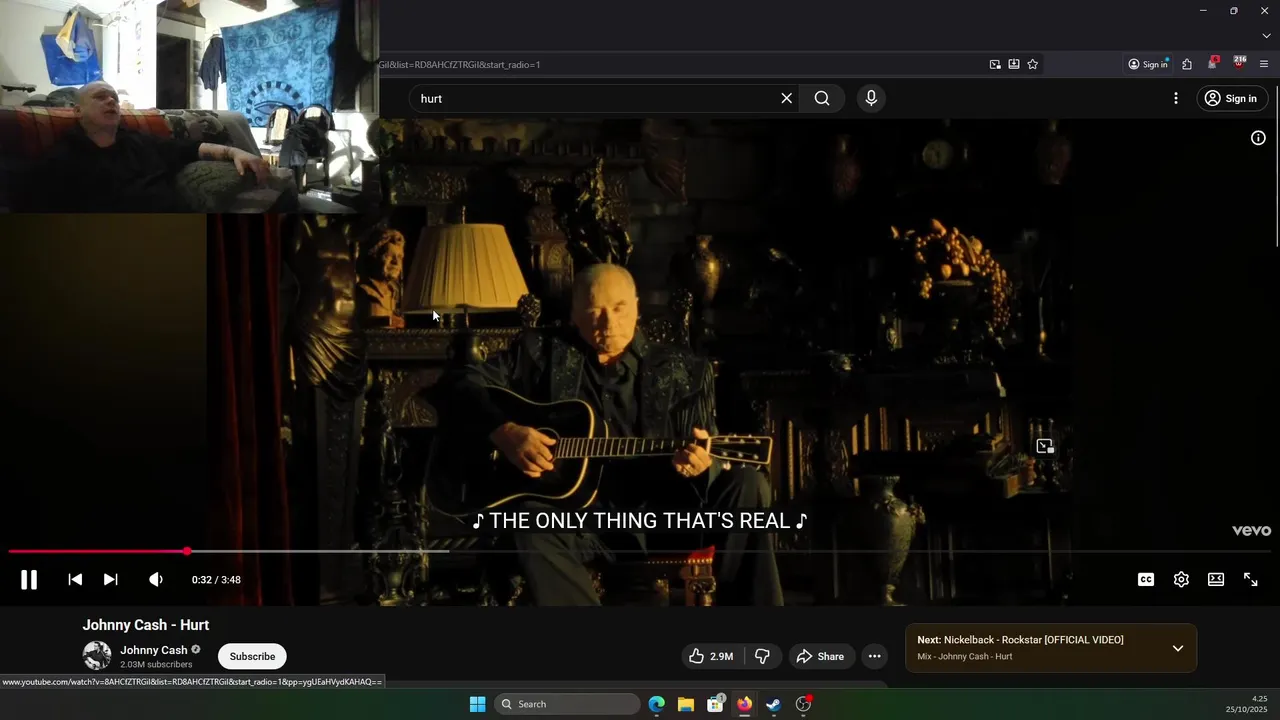Viewport: 1280px width, 720px height.
Task: Click the picture-in-picture overlay icon on video
Action: coord(1045,447)
